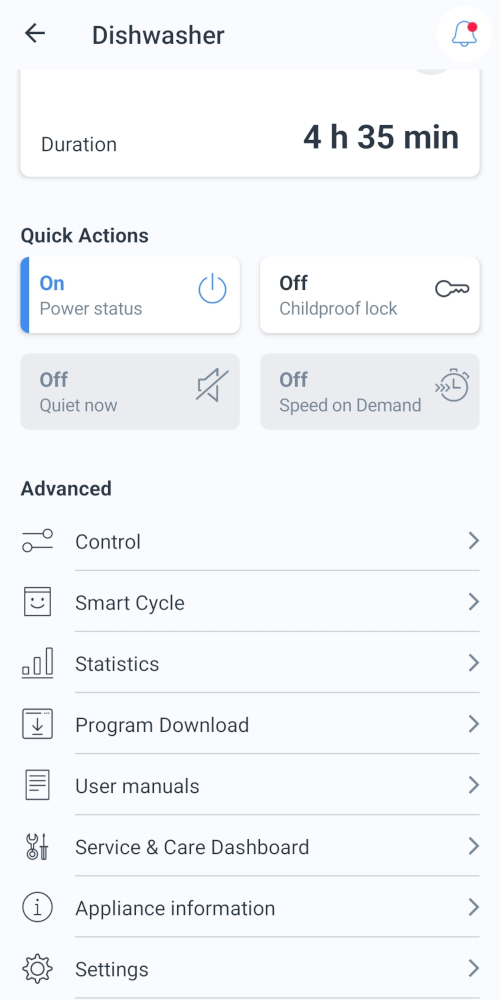Toggle the Childproof lock tile

370,295
